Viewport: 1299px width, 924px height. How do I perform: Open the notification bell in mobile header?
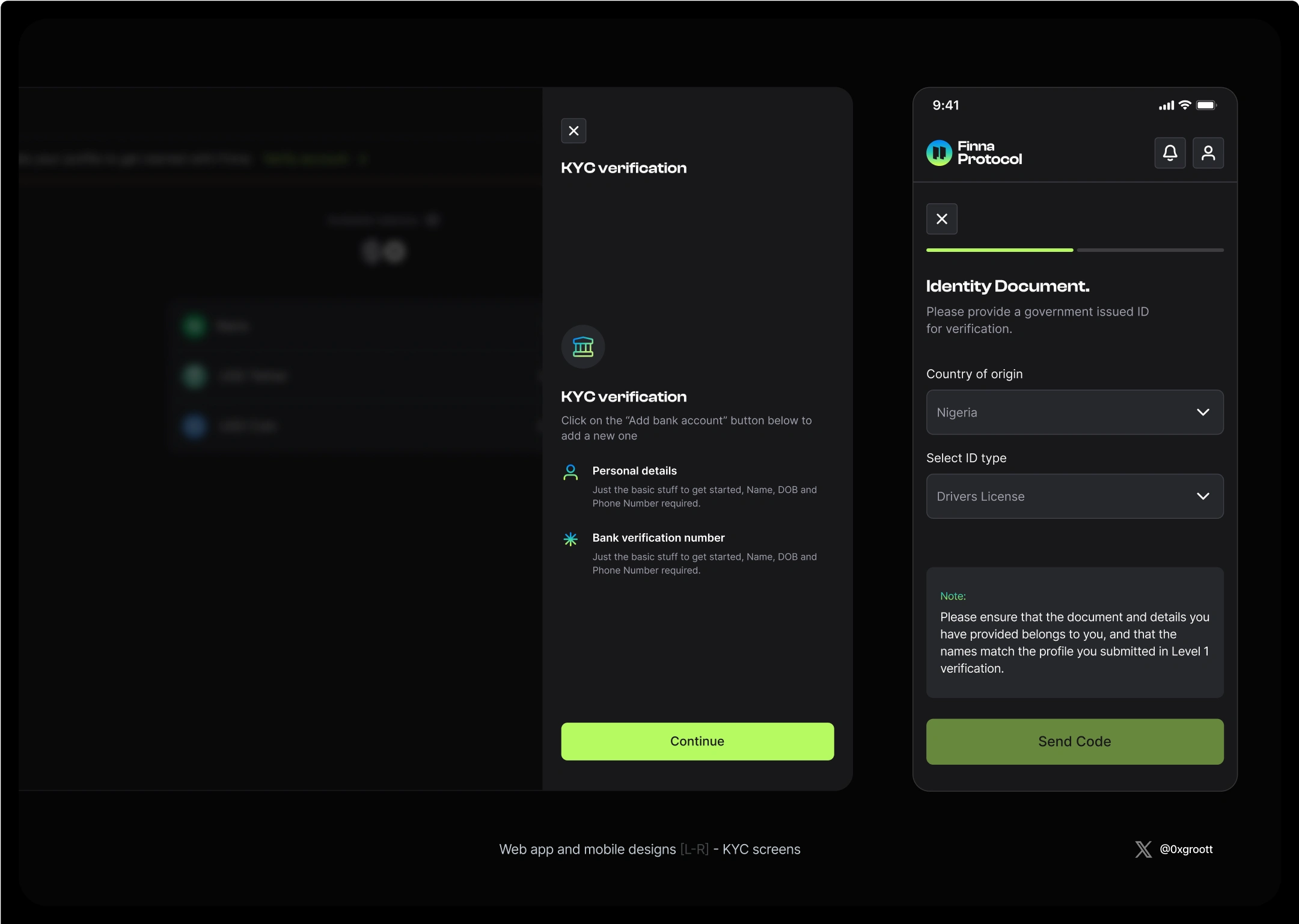(x=1170, y=153)
